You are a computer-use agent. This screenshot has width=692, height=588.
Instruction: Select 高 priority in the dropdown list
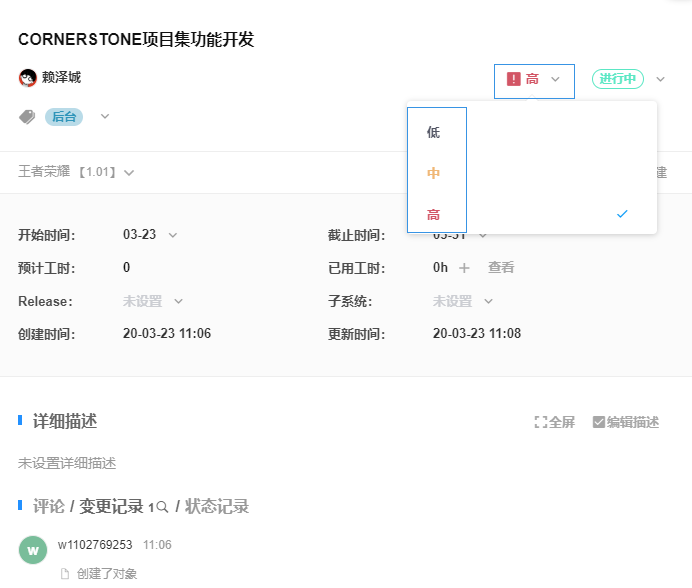[x=433, y=215]
